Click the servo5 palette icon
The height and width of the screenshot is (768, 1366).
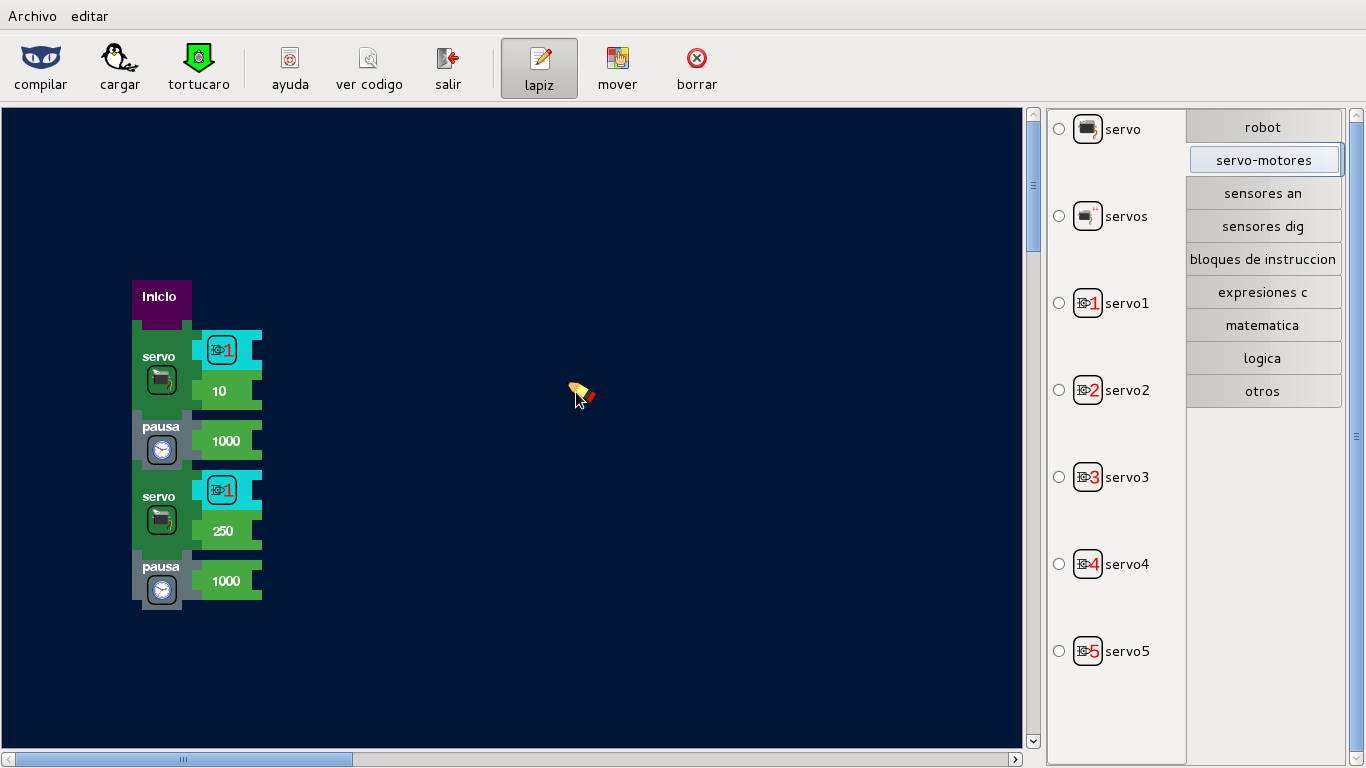pos(1088,651)
